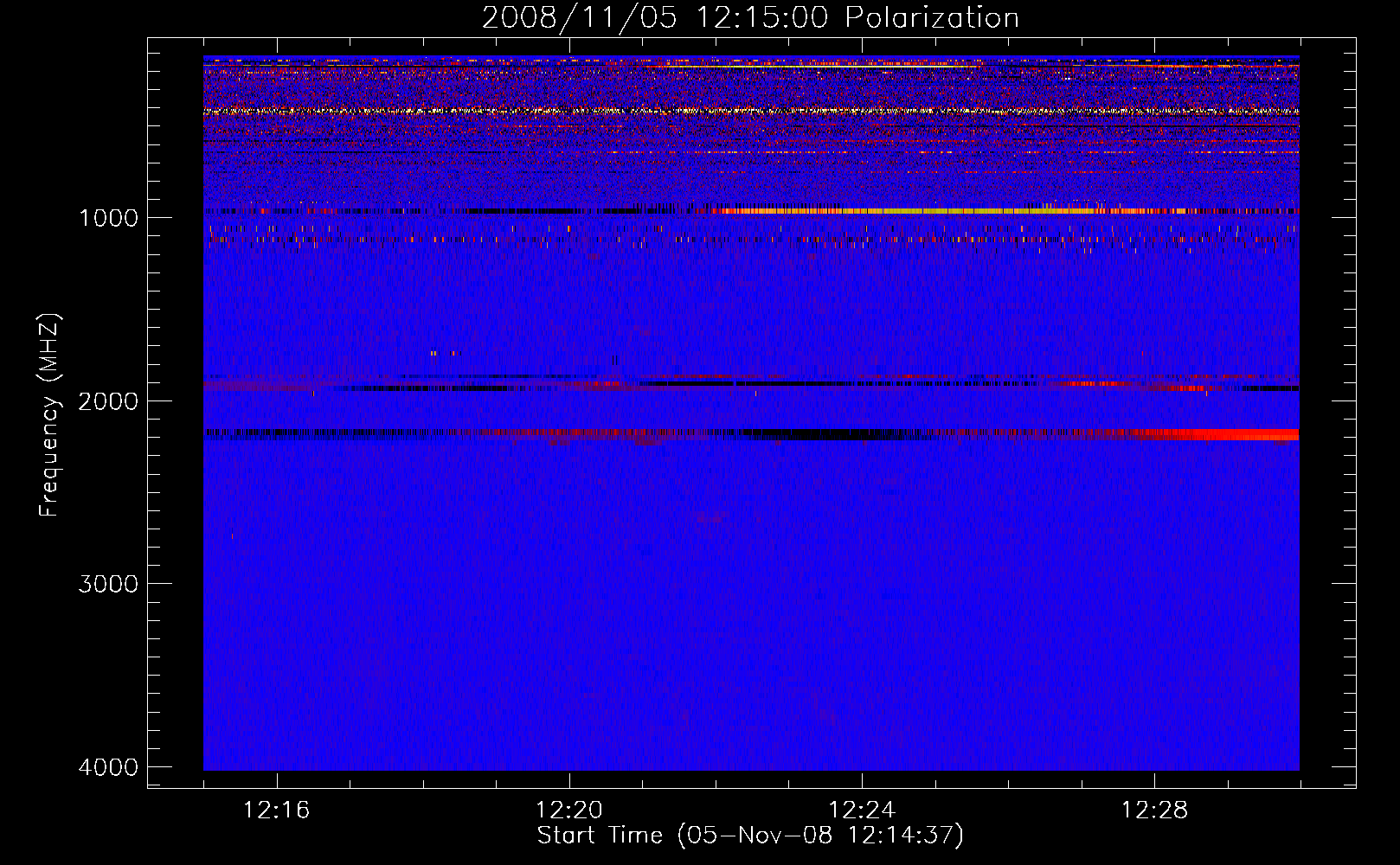Click the 12:16 time axis label
Screen dimensions: 1400x865
point(276,811)
